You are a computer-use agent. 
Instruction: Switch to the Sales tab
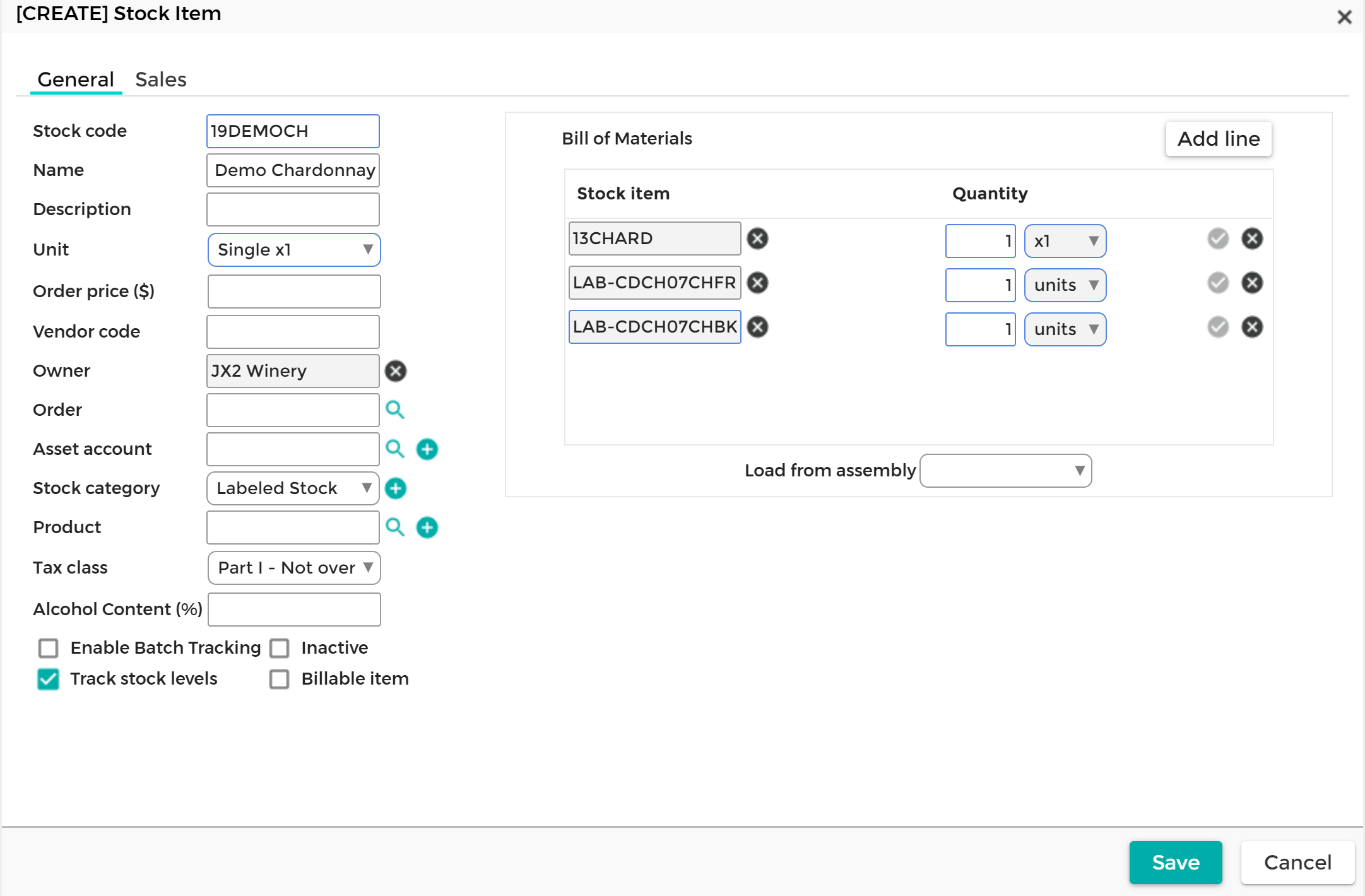tap(161, 80)
